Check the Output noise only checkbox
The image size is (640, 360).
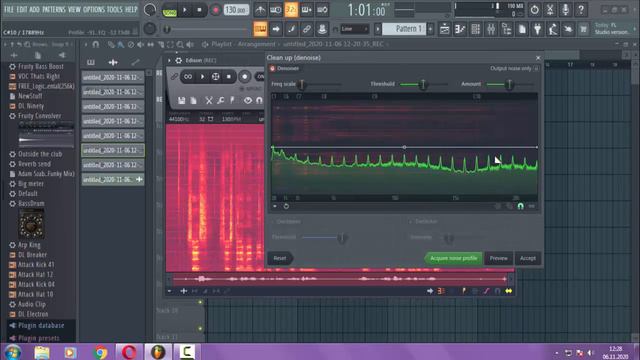click(536, 69)
